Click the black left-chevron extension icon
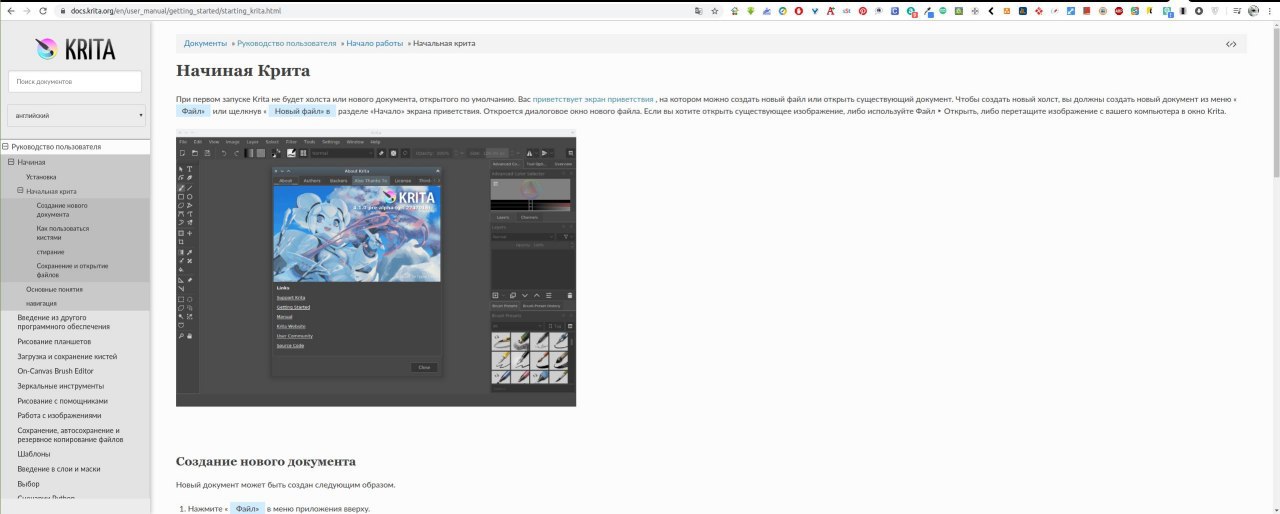 pos(990,10)
